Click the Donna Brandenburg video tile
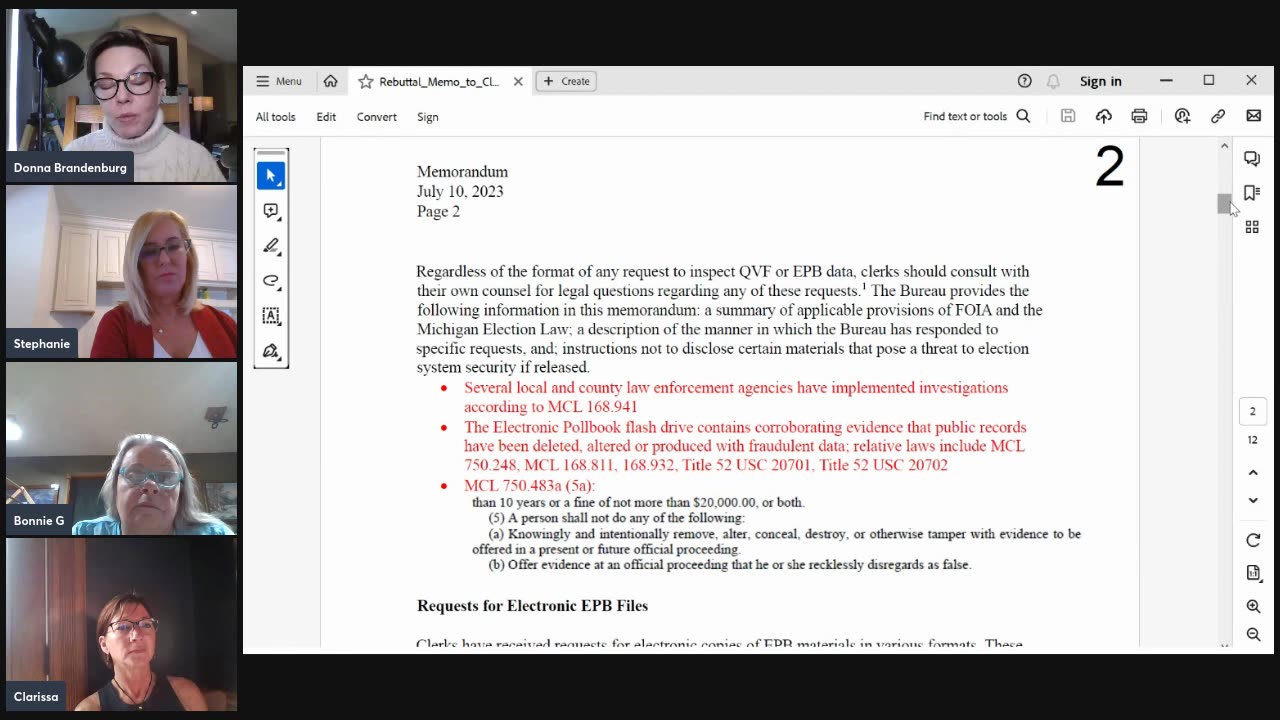This screenshot has height=720, width=1280. click(x=122, y=96)
